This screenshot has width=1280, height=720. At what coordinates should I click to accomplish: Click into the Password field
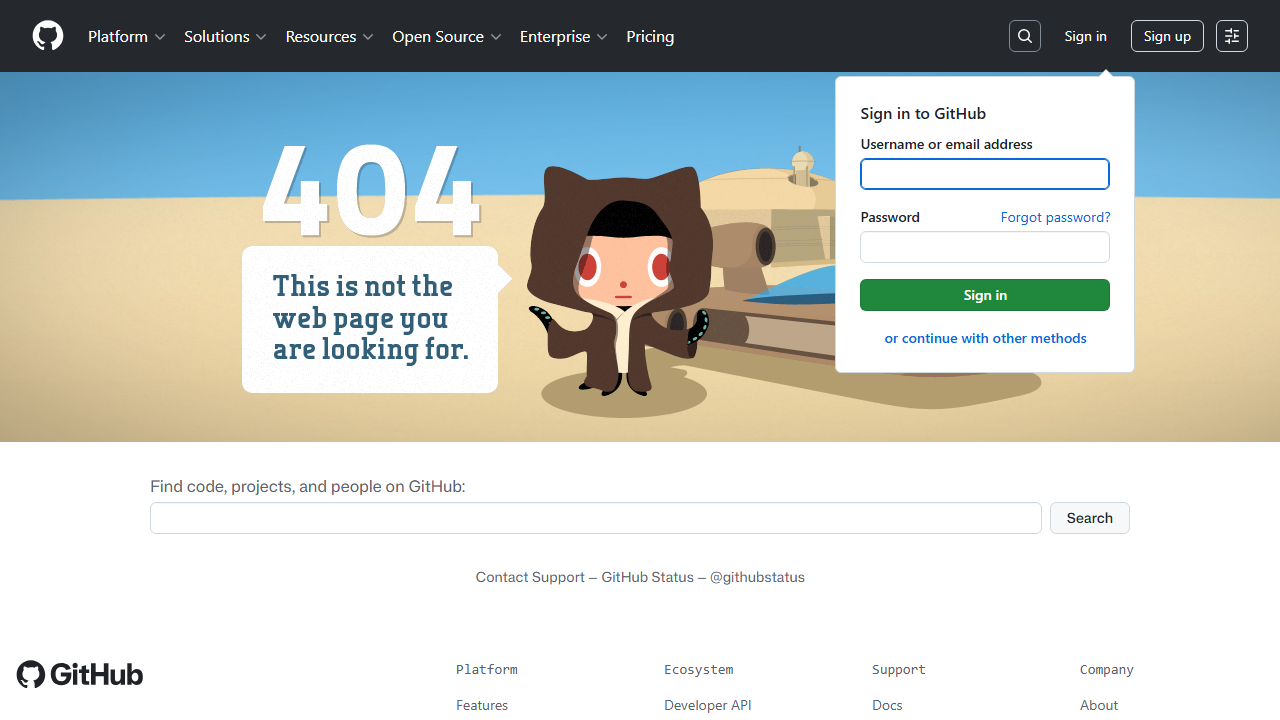point(985,247)
